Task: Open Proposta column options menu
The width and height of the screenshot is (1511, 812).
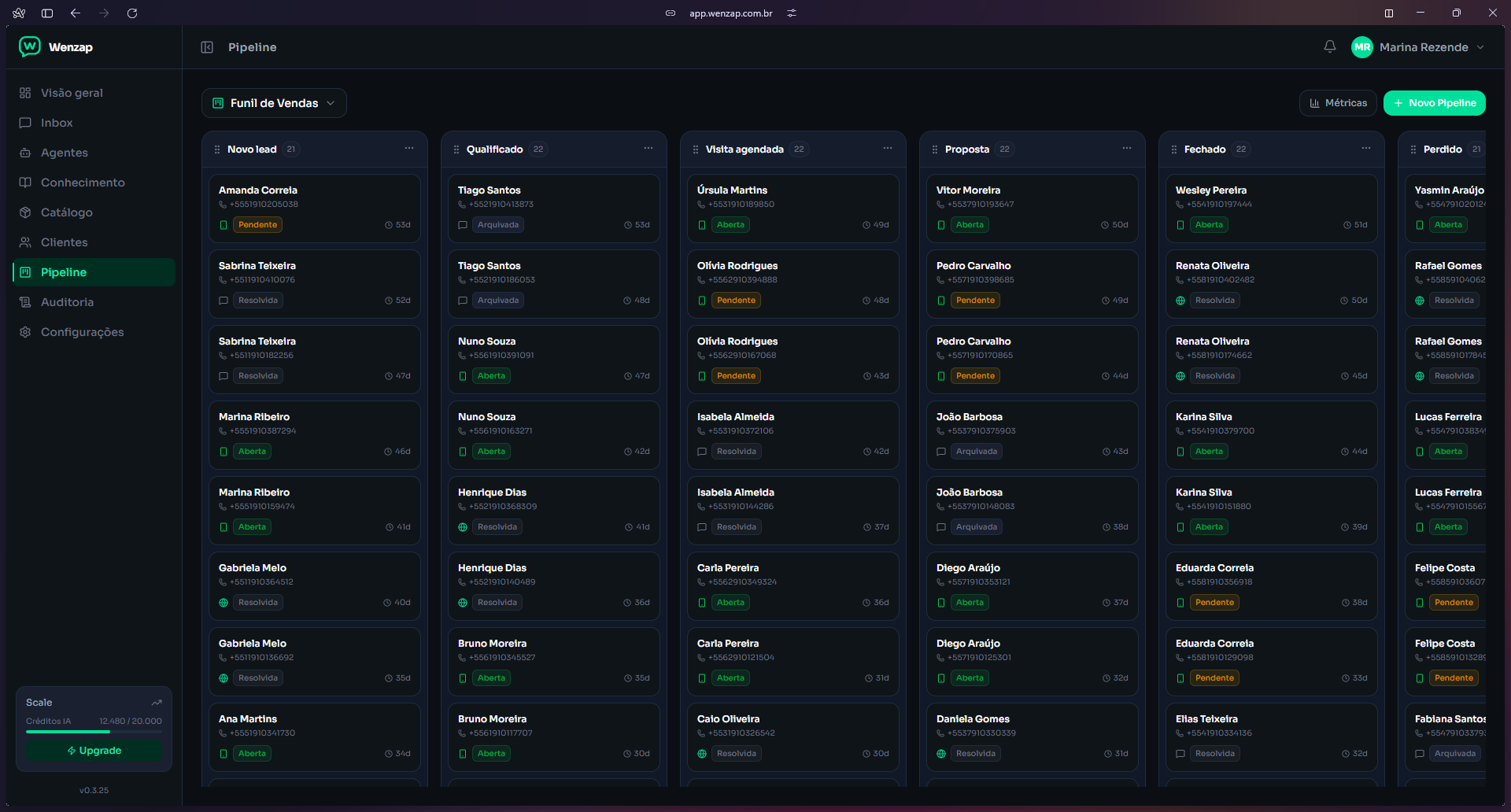Action: 1127,148
